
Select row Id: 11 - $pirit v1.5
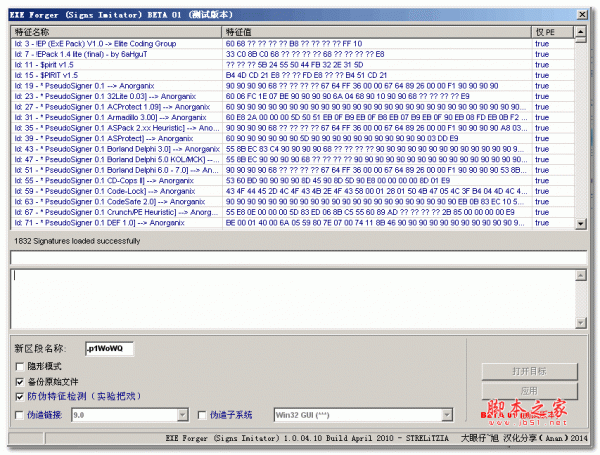293,65
